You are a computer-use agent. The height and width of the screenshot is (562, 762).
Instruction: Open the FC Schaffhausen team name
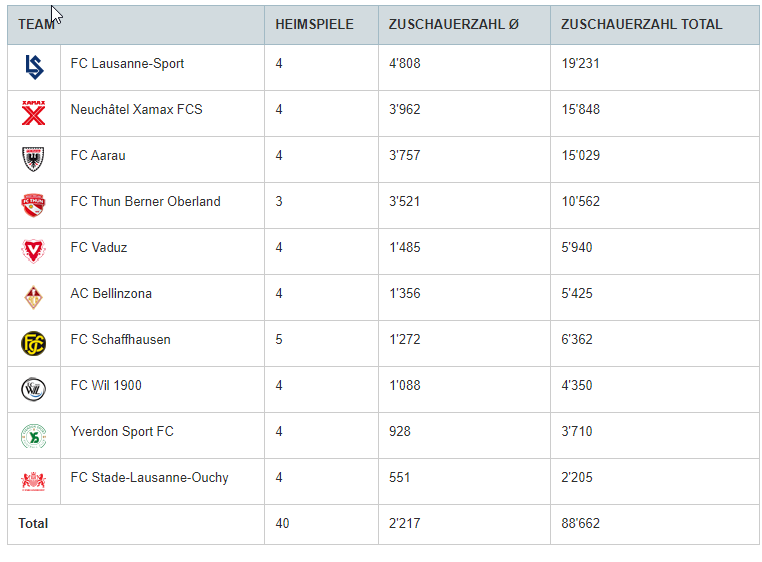121,339
